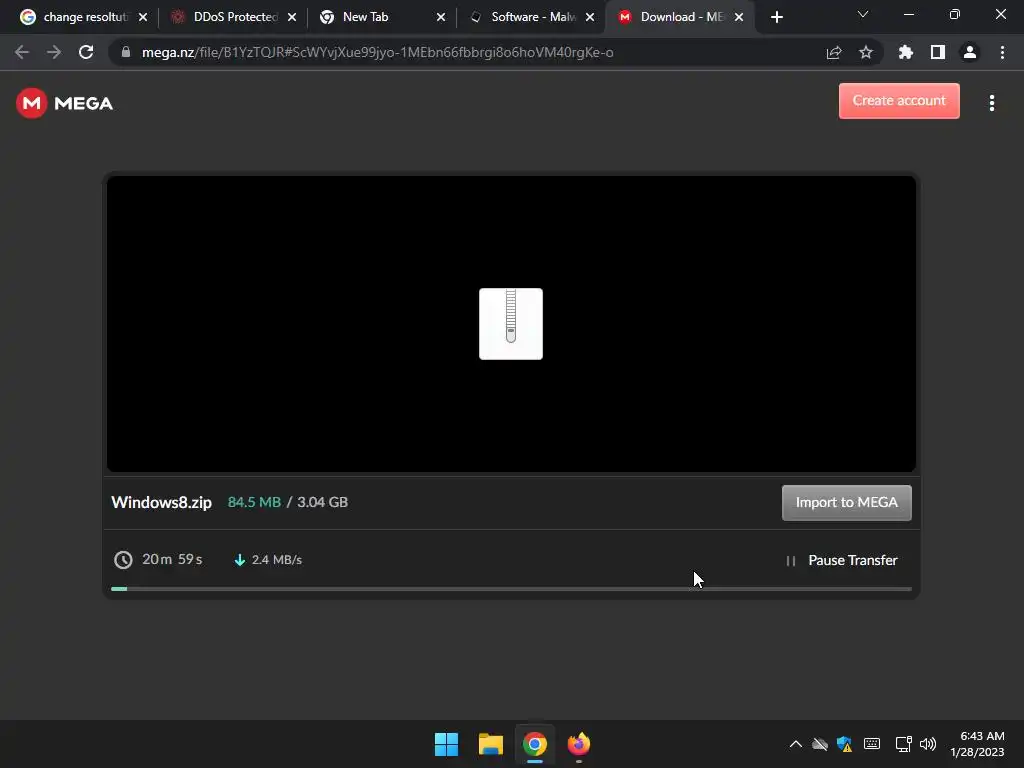The image size is (1024, 768).
Task: Open a new browser tab
Action: coord(776,17)
